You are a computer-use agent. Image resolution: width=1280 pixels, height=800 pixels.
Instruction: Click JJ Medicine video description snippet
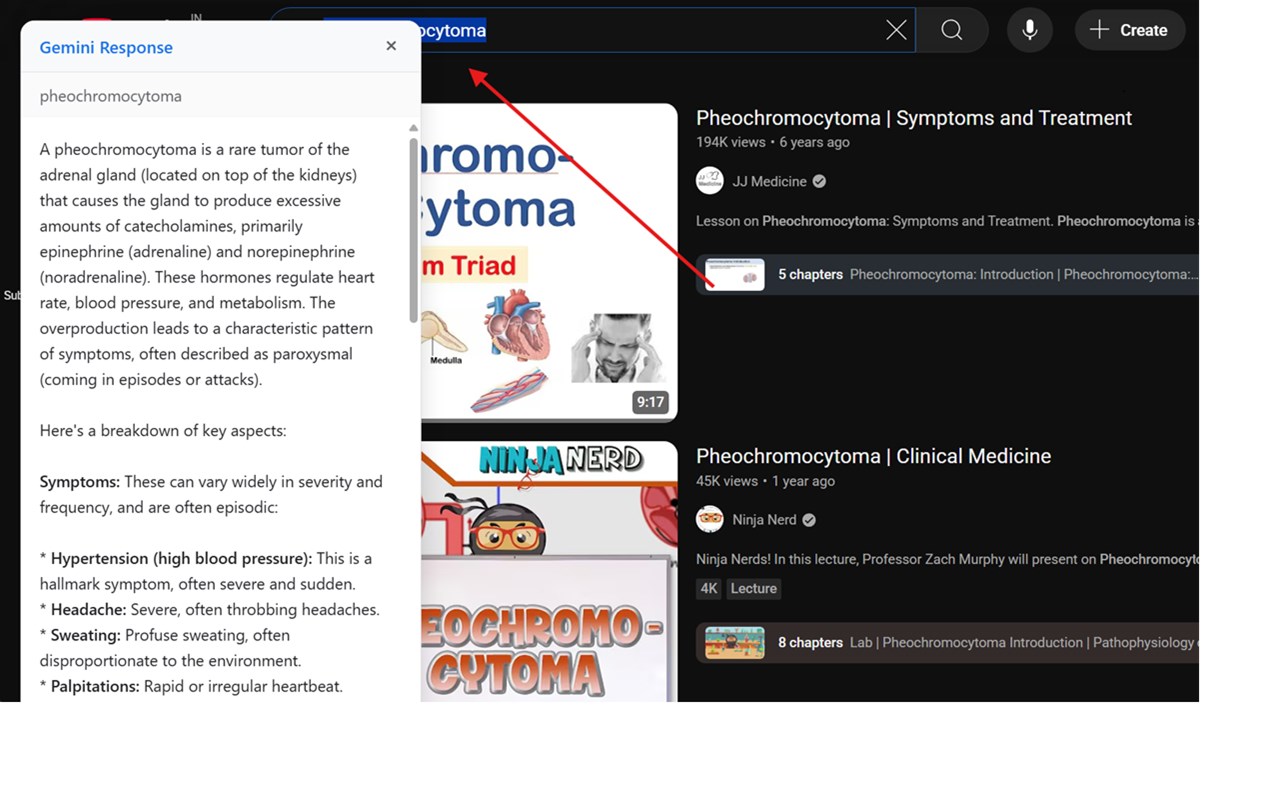pos(946,221)
